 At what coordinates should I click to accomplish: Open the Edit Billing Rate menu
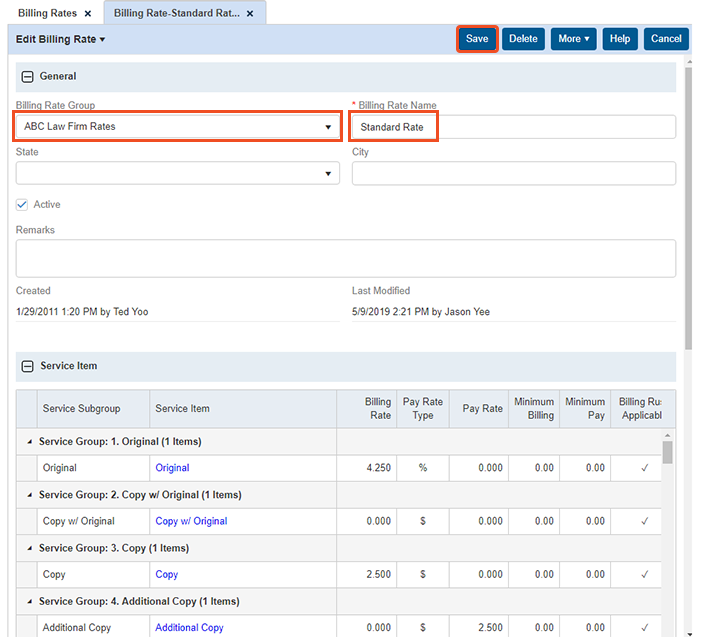point(61,39)
